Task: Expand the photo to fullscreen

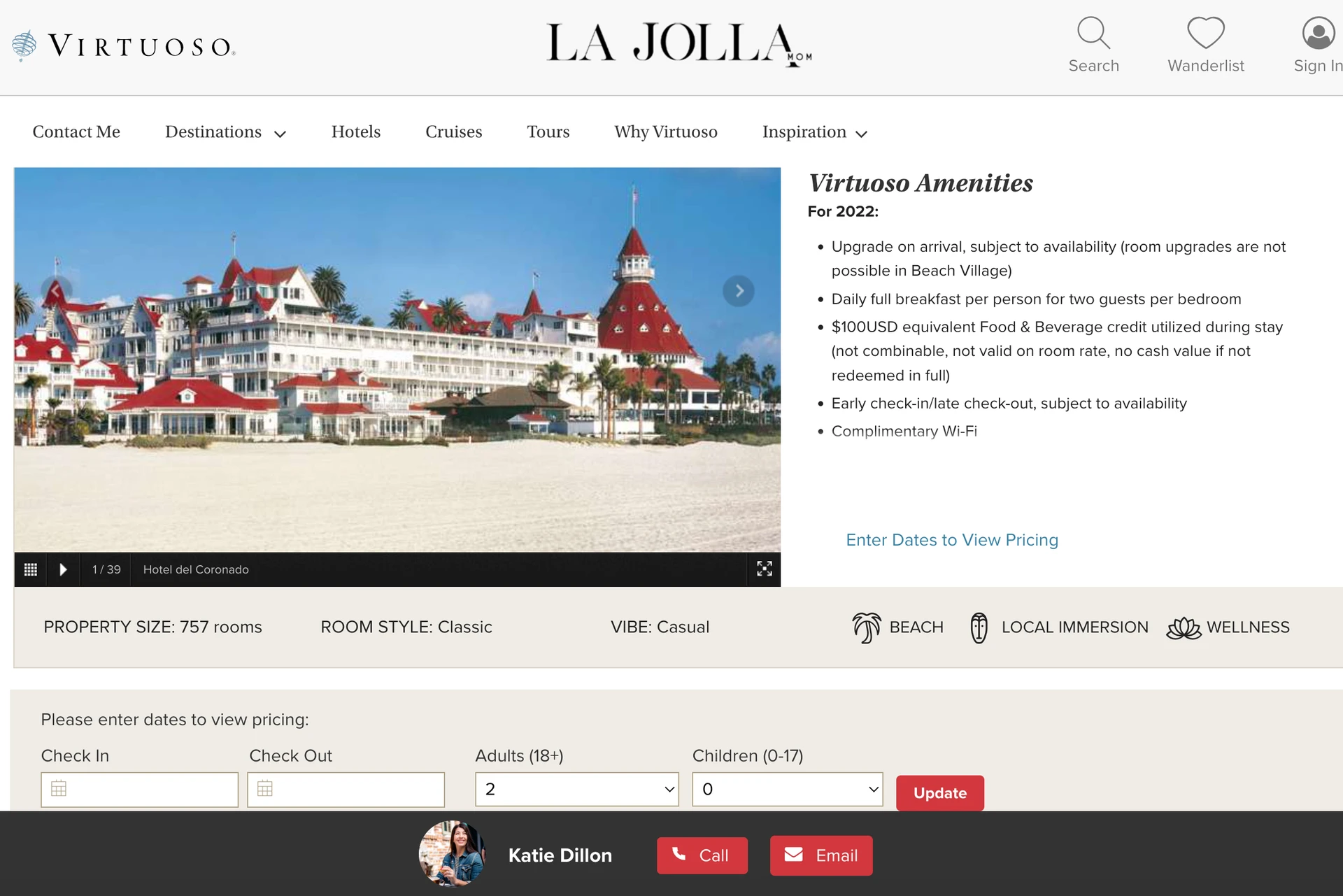Action: click(764, 569)
